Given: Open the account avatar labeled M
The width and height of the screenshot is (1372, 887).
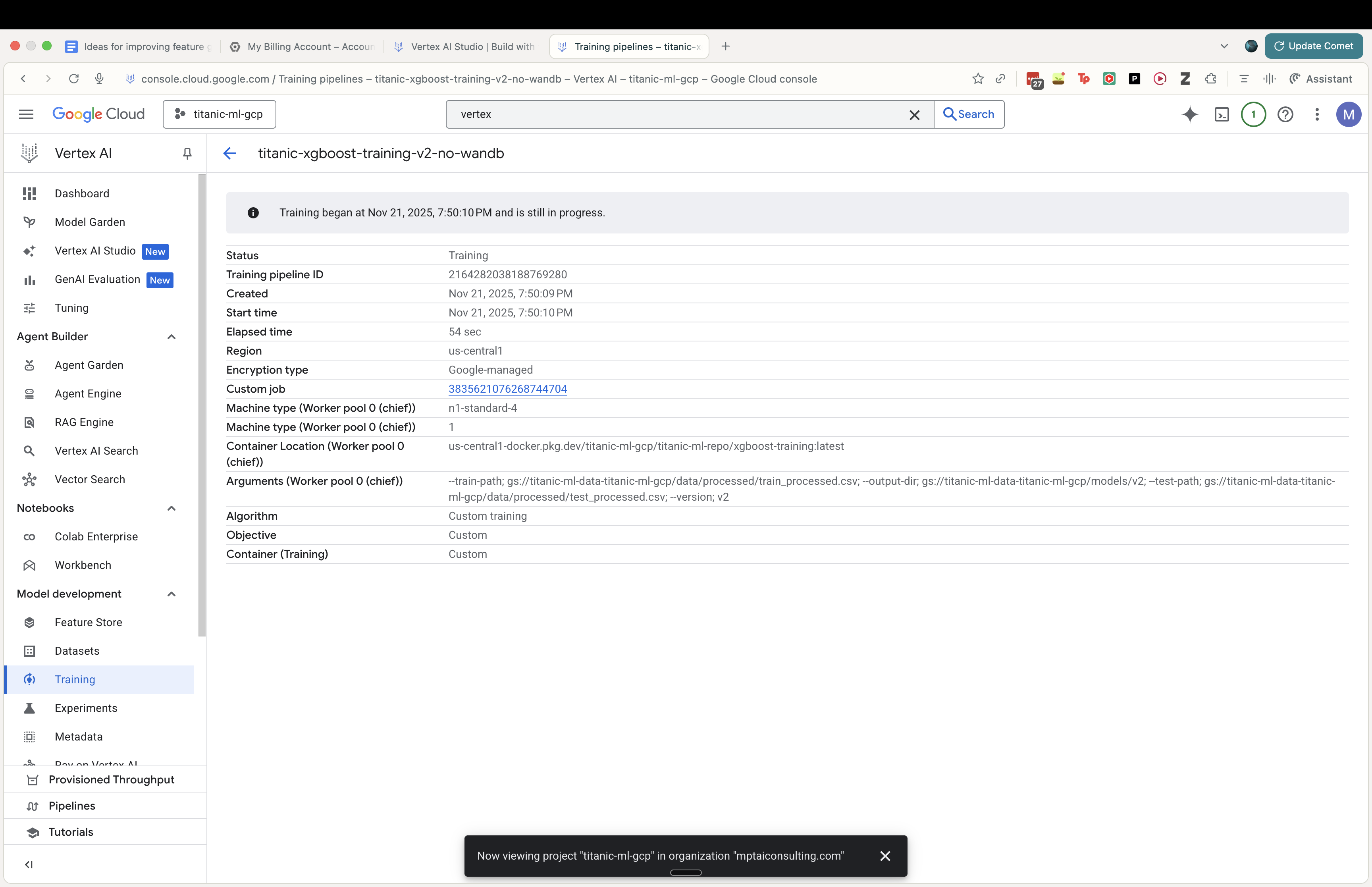Looking at the screenshot, I should (1349, 114).
